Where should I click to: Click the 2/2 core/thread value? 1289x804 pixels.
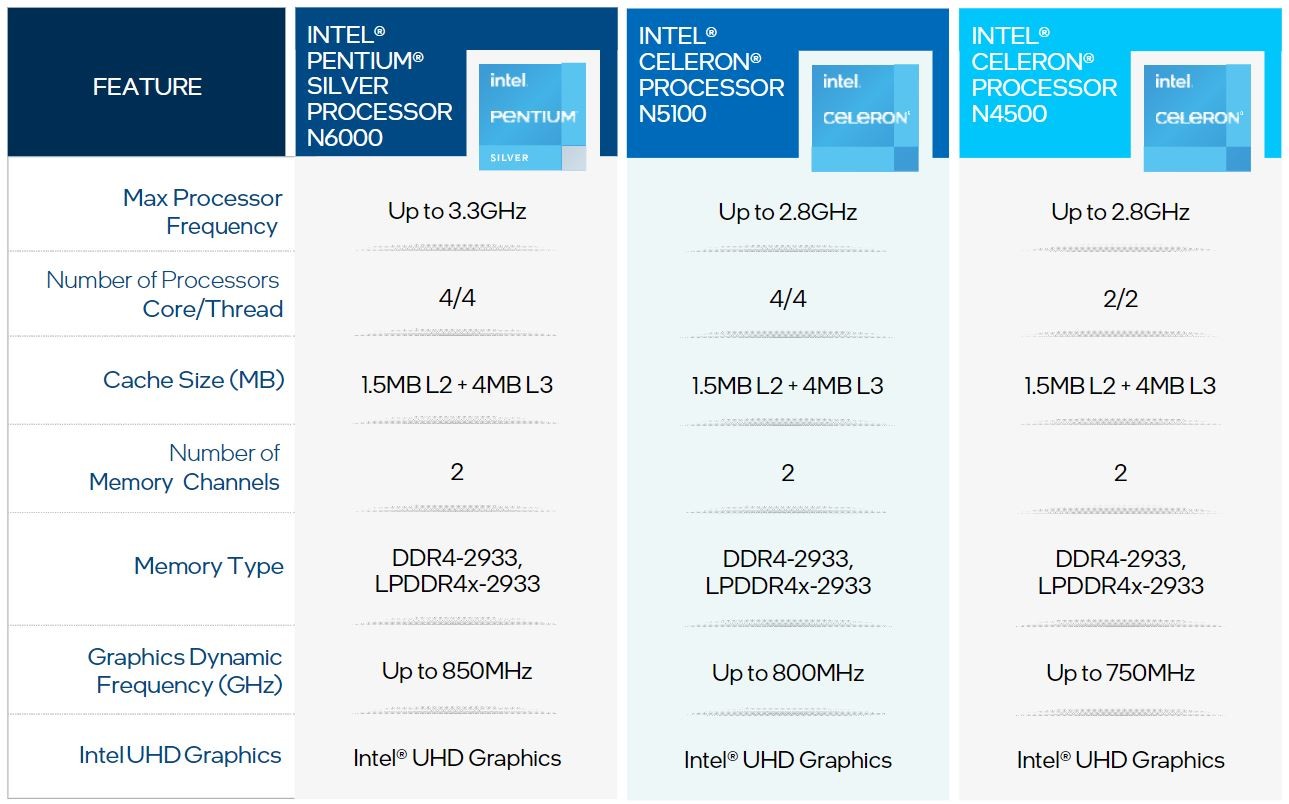1120,298
